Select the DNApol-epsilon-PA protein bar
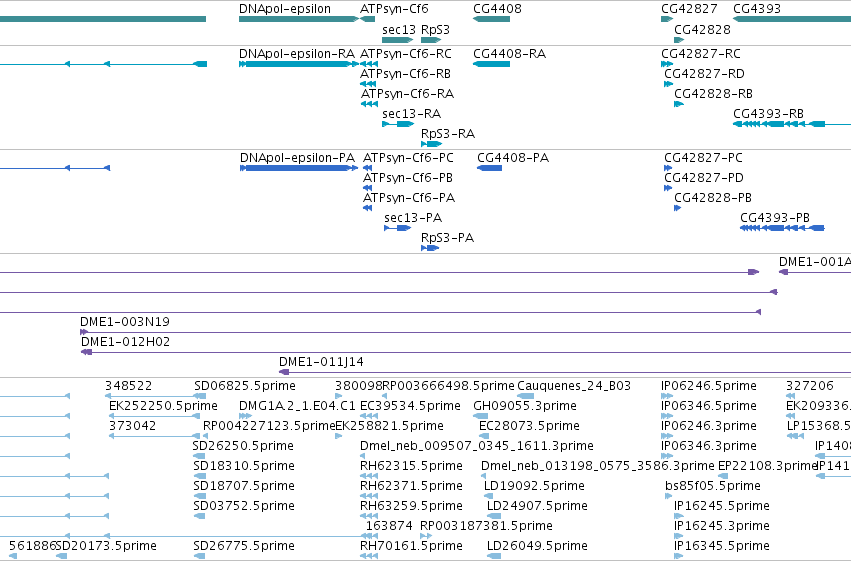 coord(299,168)
